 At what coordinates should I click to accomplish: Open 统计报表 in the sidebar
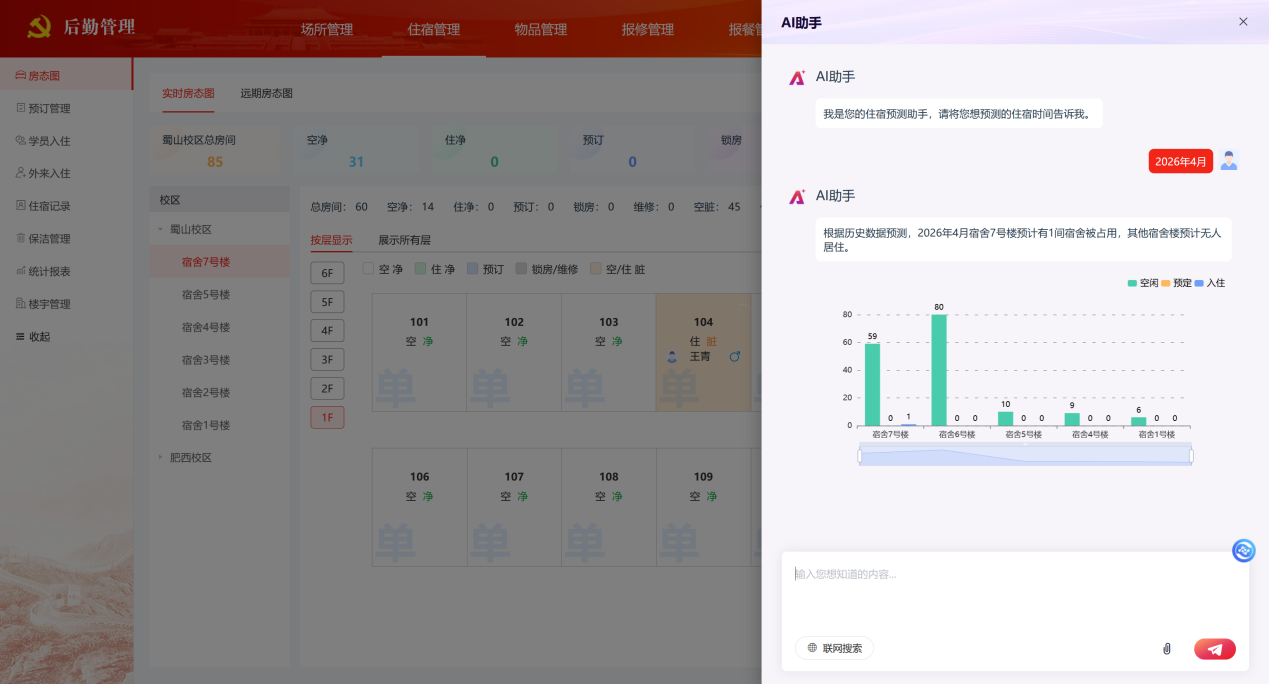pos(49,271)
